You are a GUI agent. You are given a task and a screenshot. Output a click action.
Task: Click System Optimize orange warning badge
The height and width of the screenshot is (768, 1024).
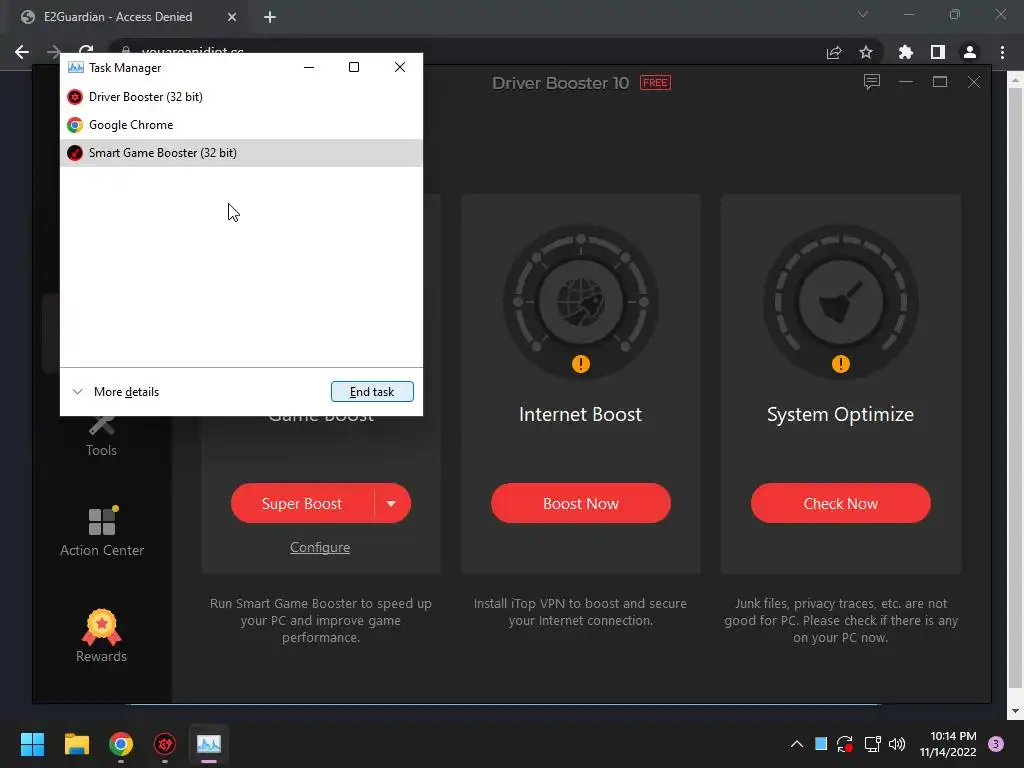pos(840,364)
